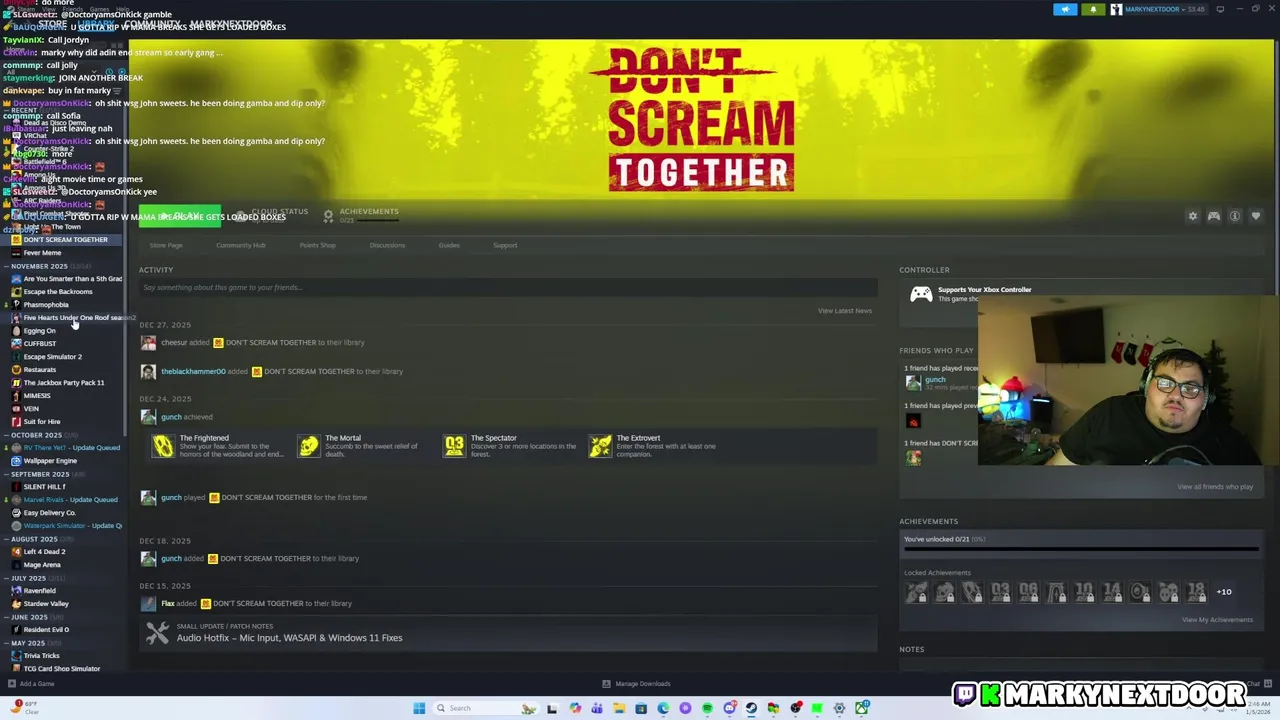Open the Xbox app on the taskbar
The width and height of the screenshot is (1280, 720).
861,708
